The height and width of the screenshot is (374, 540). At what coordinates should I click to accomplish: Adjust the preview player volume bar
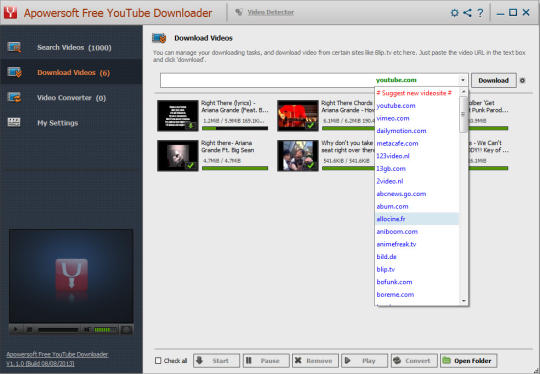click(x=106, y=330)
